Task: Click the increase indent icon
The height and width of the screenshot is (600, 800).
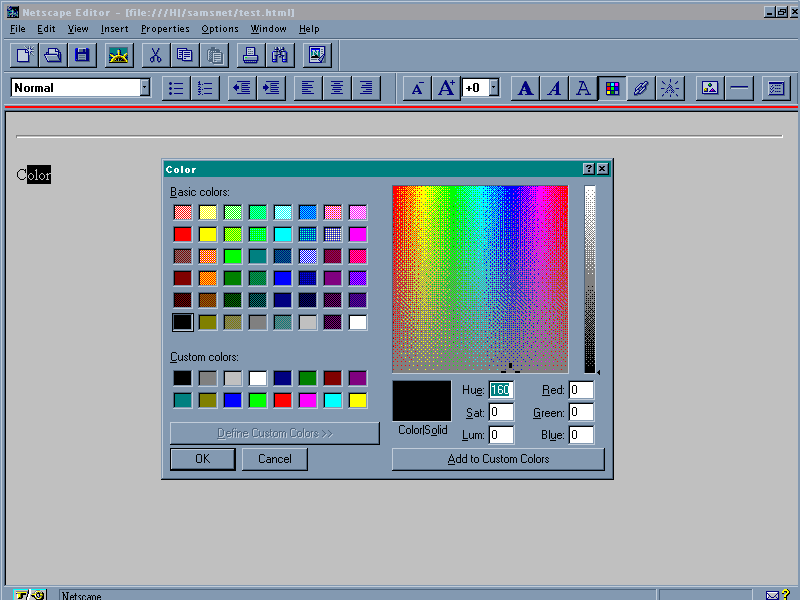Action: 271,88
